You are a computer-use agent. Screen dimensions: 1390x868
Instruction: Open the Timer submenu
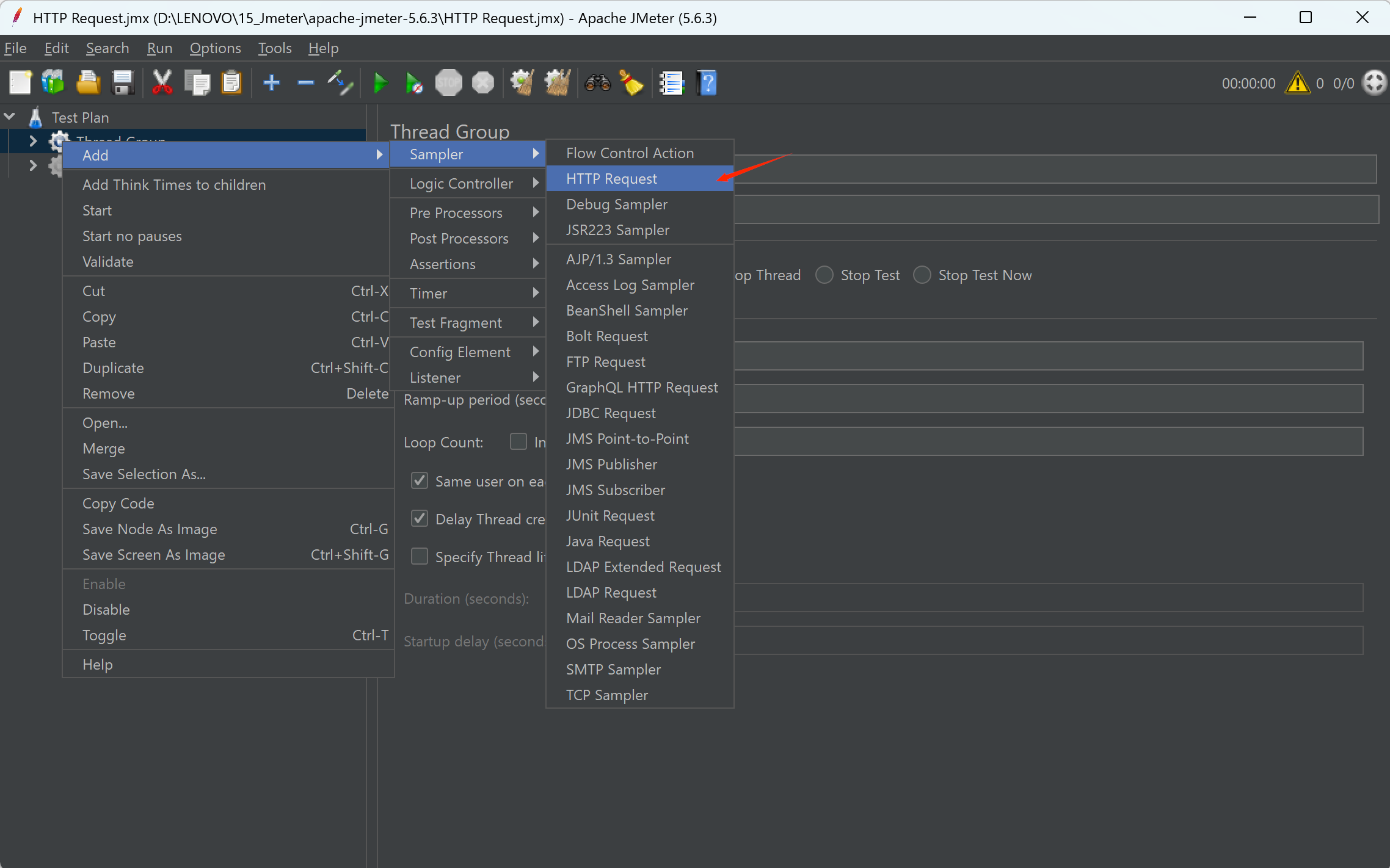(x=468, y=293)
